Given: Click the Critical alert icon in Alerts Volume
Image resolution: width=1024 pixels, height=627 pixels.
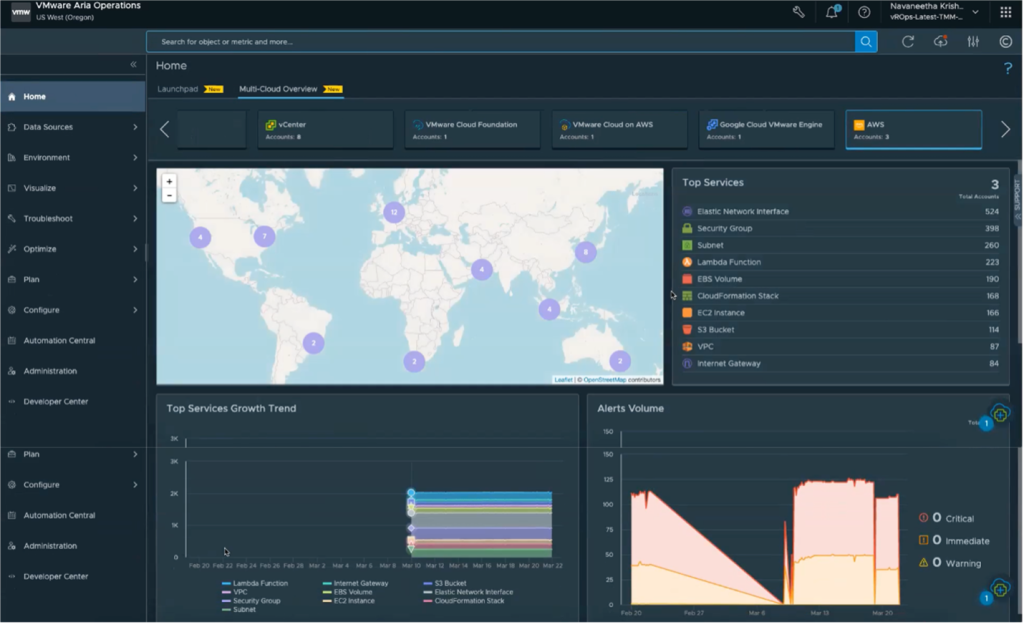Looking at the screenshot, I should (x=923, y=519).
